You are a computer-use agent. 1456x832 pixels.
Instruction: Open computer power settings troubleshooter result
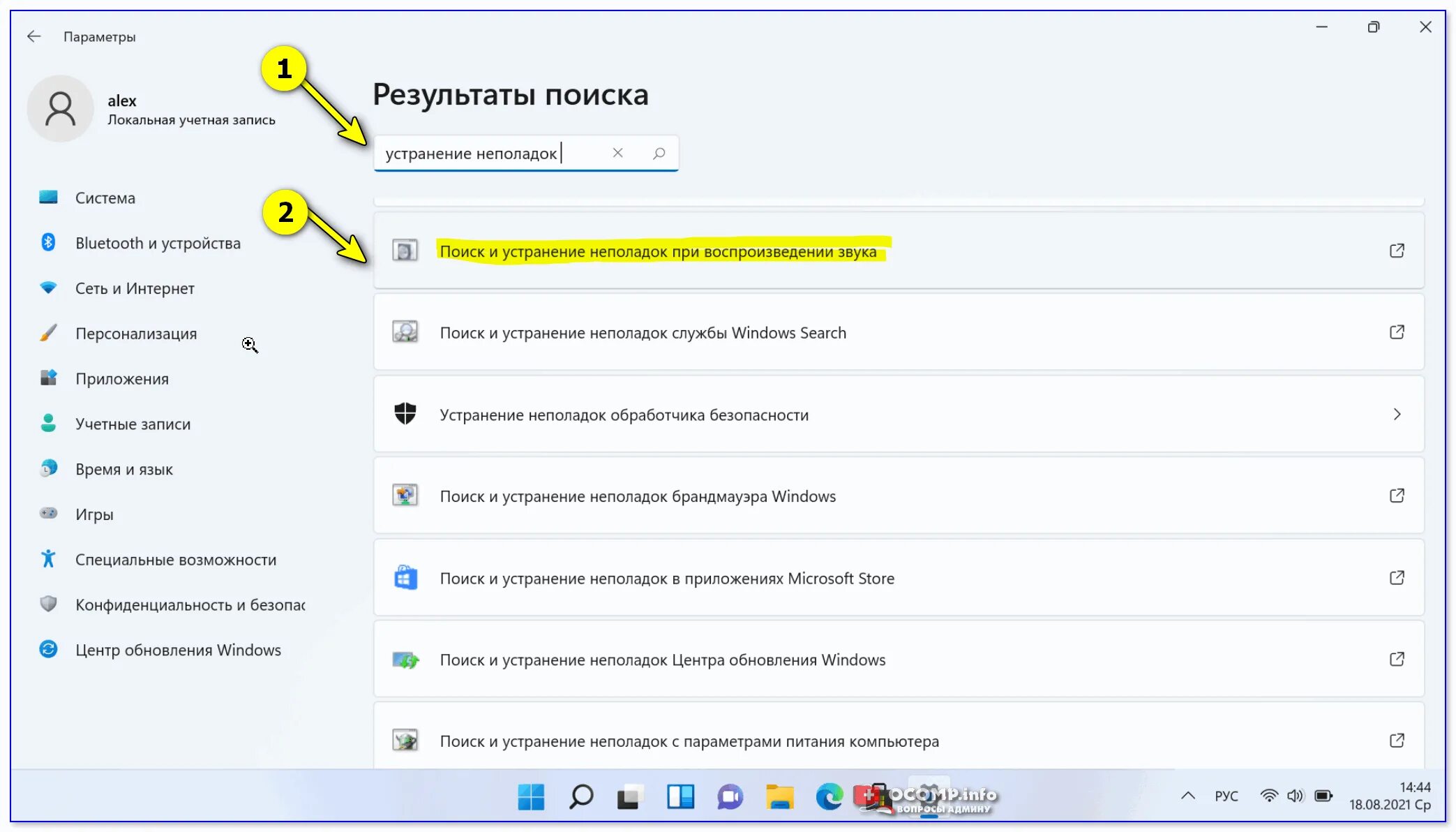[899, 737]
